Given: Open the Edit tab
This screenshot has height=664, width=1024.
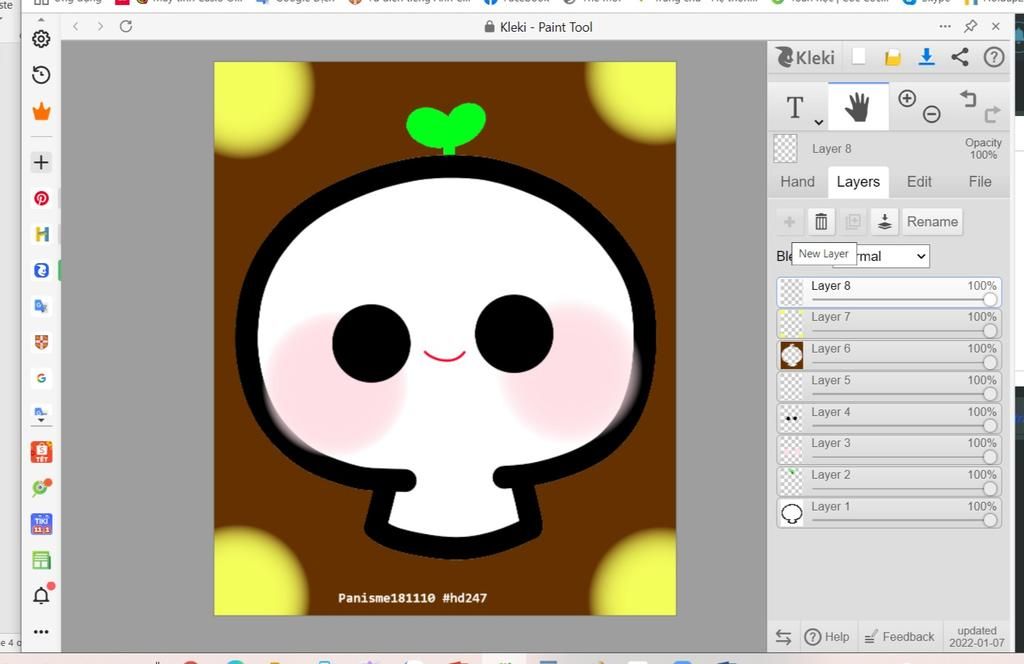Looking at the screenshot, I should click(919, 182).
